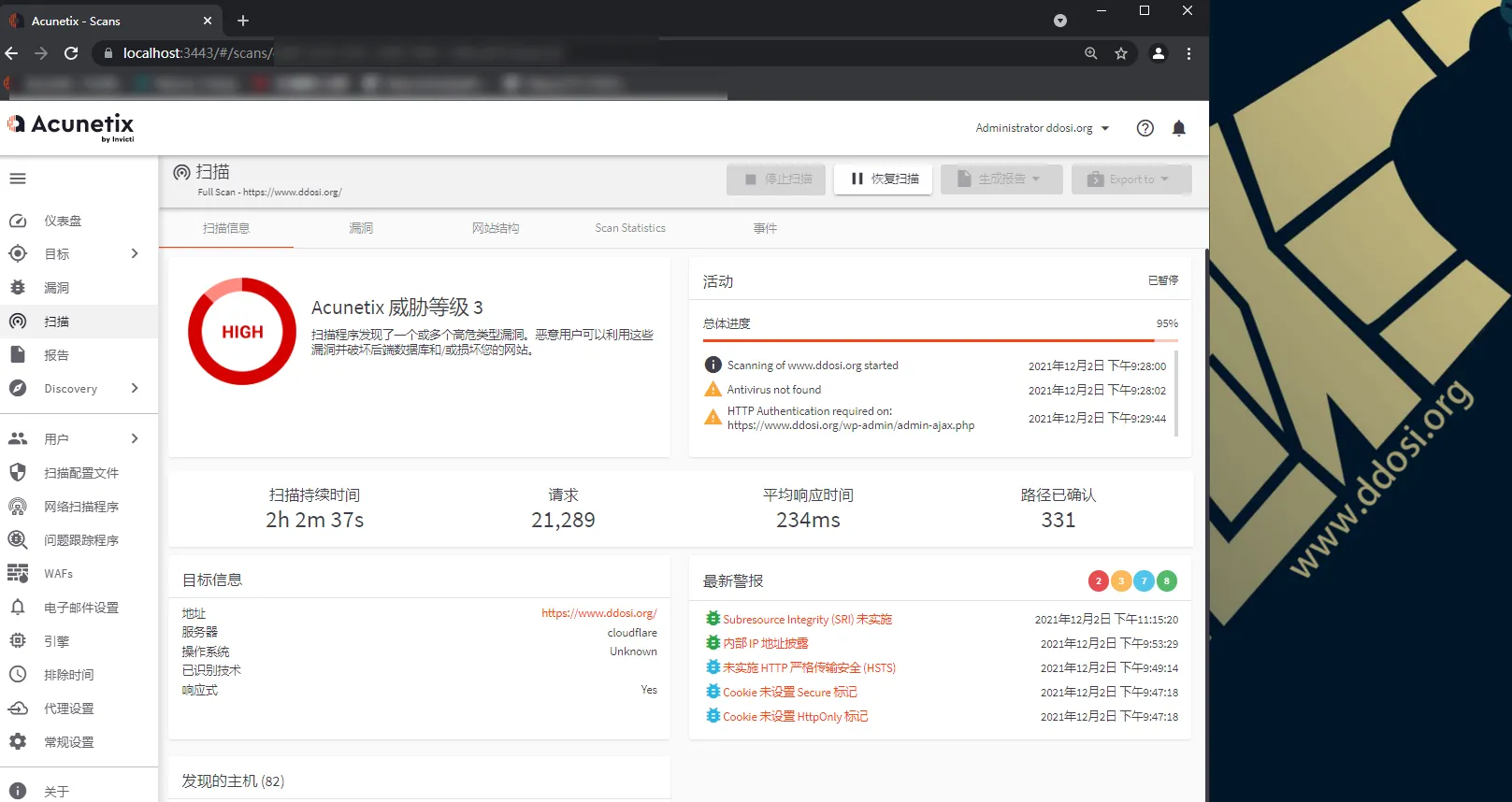Image resolution: width=1512 pixels, height=802 pixels.
Task: Click the 停止扫描 button
Action: (776, 179)
